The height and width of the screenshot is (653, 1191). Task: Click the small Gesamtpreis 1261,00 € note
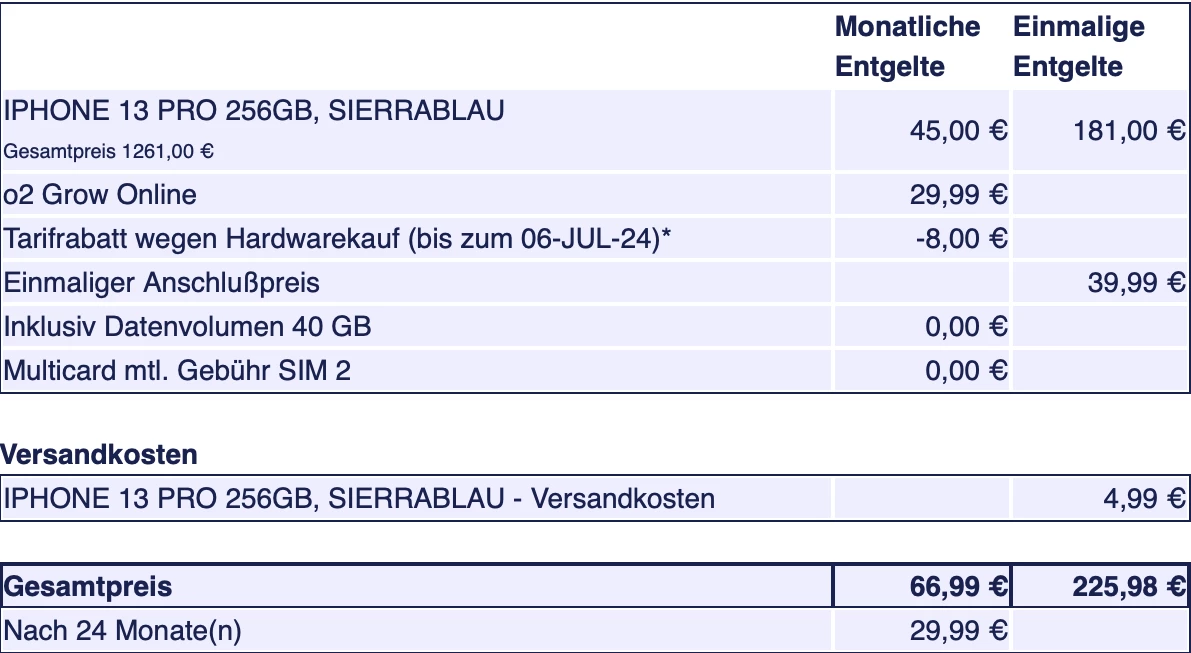coord(109,152)
